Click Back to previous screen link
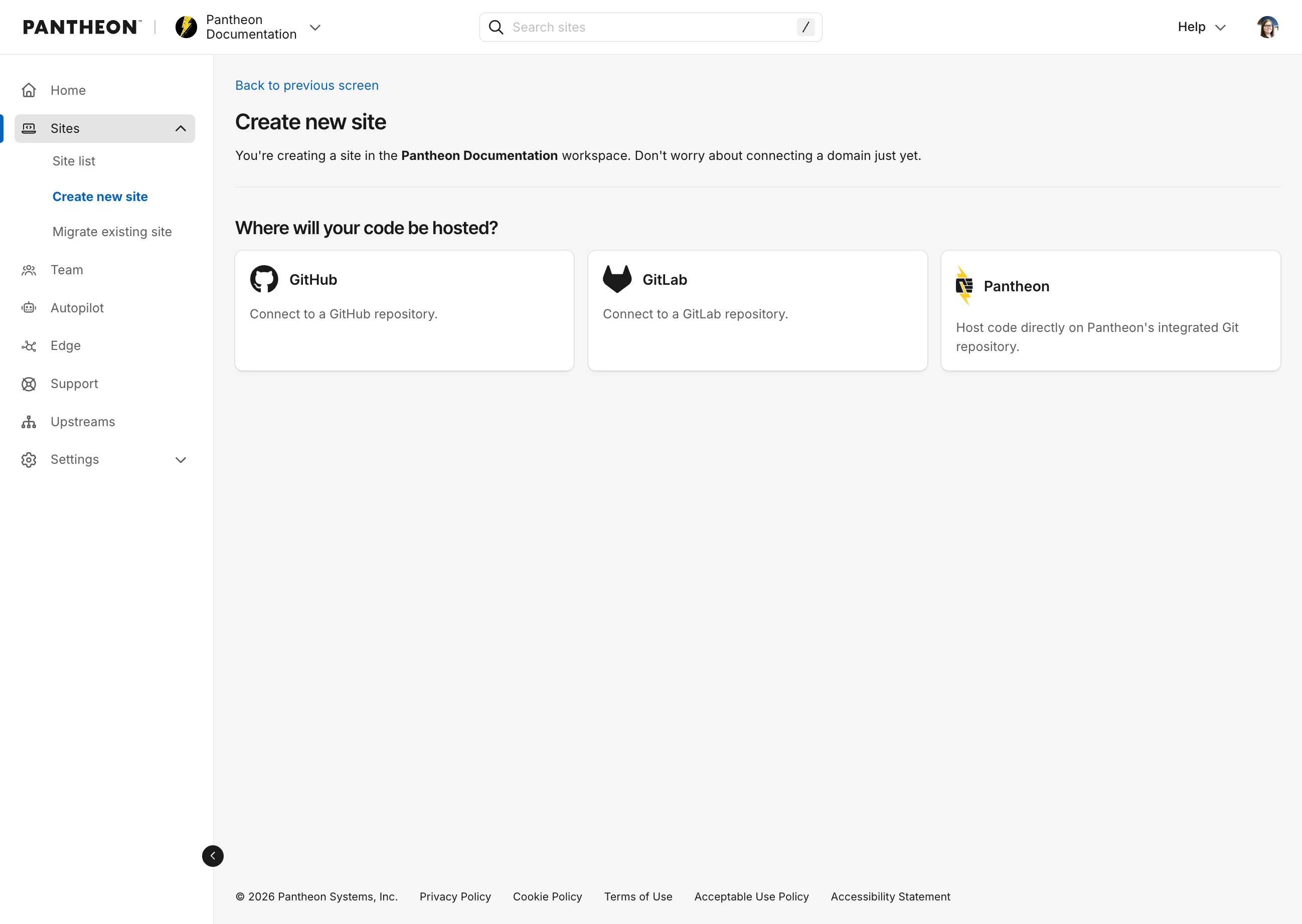The image size is (1302, 924). tap(307, 85)
